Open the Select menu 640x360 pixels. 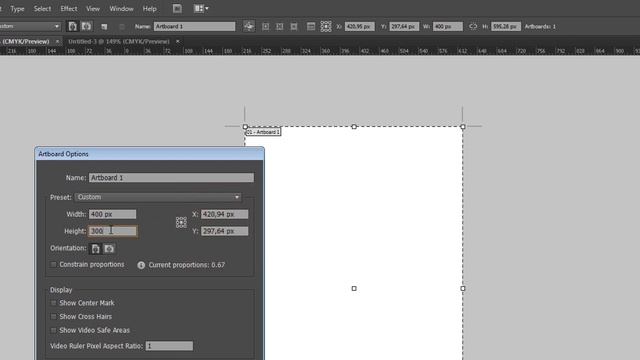click(42, 9)
